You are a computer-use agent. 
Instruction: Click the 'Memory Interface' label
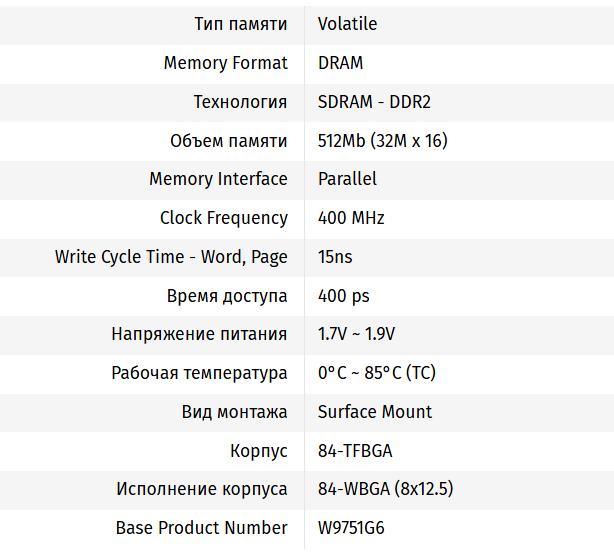click(x=218, y=179)
